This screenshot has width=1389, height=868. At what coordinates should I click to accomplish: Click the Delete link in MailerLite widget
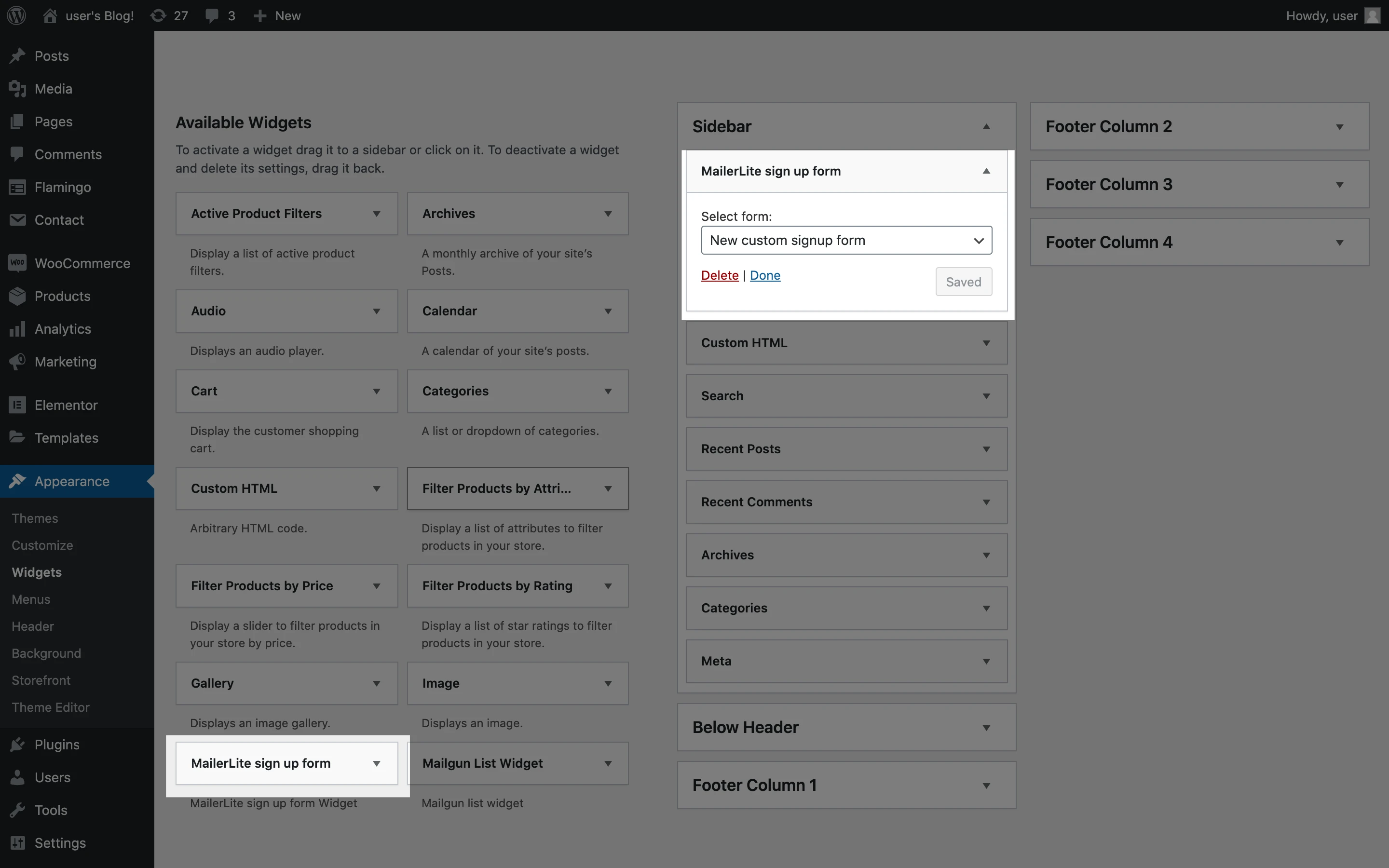(x=719, y=275)
